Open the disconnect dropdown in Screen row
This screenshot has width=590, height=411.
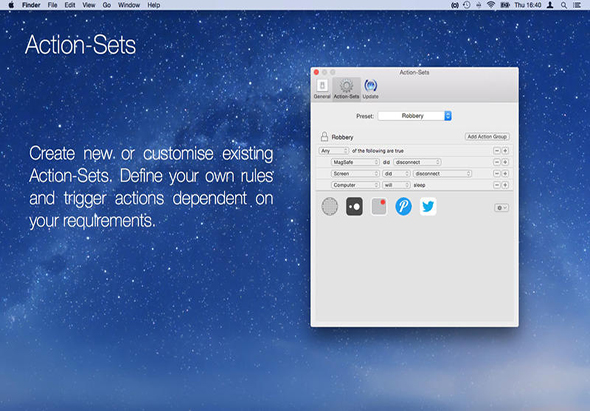pos(442,174)
